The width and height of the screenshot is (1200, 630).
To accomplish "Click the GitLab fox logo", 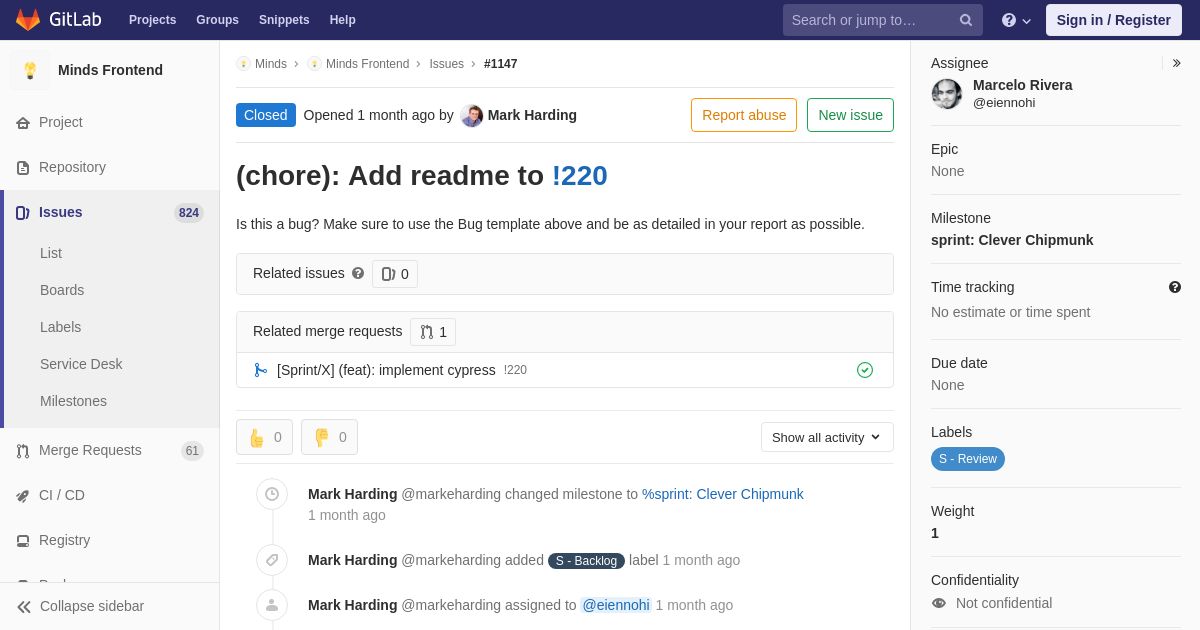I will [x=28, y=20].
